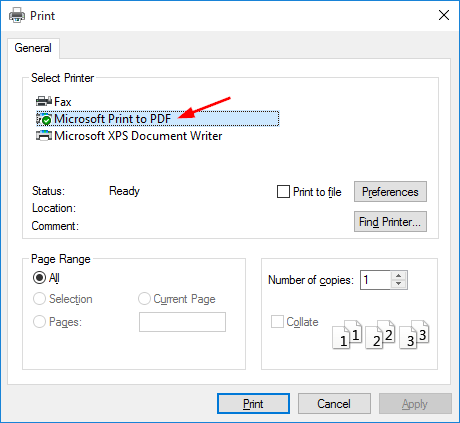Image resolution: width=460 pixels, height=423 pixels.
Task: Select the Fax printer entry
Action: coord(54,101)
